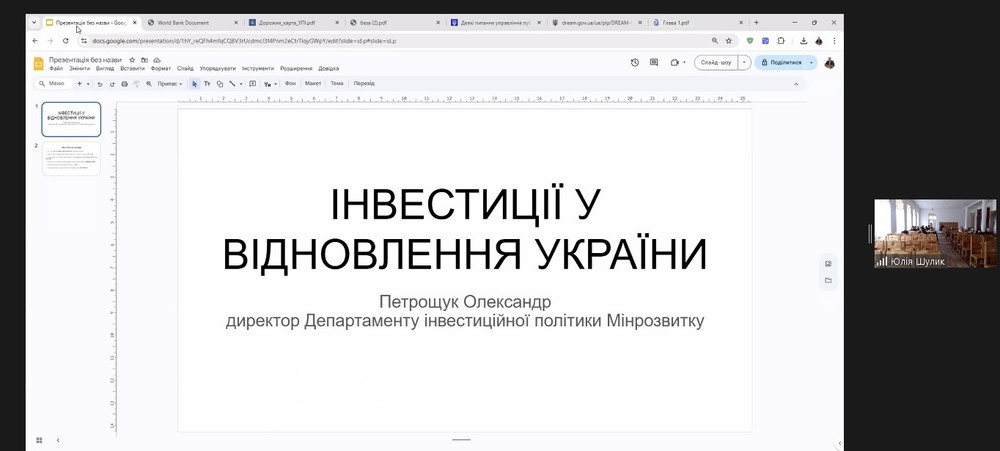Star the presentation title

click(x=132, y=60)
